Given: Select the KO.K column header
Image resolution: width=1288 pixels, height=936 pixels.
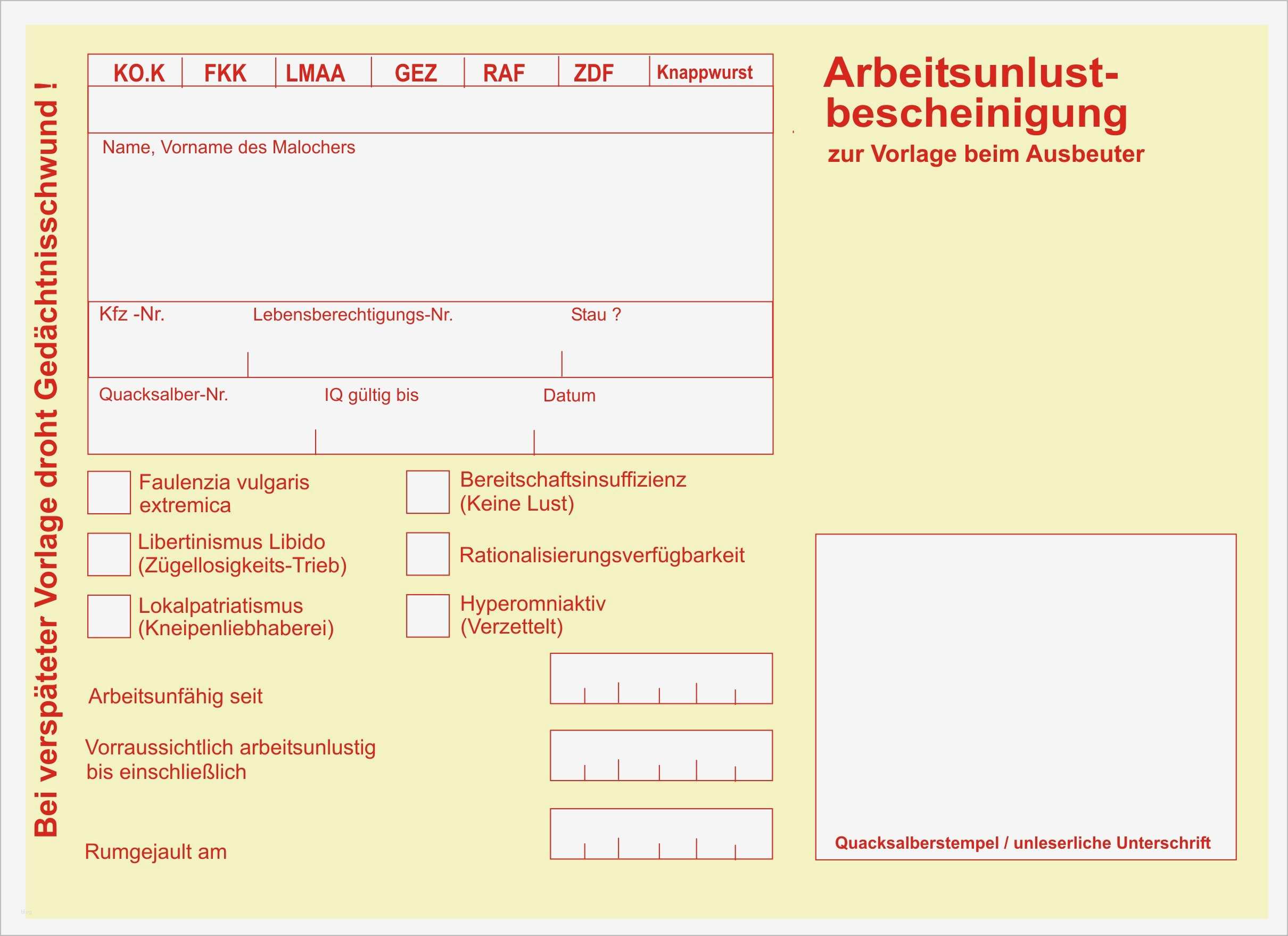Looking at the screenshot, I should (138, 72).
